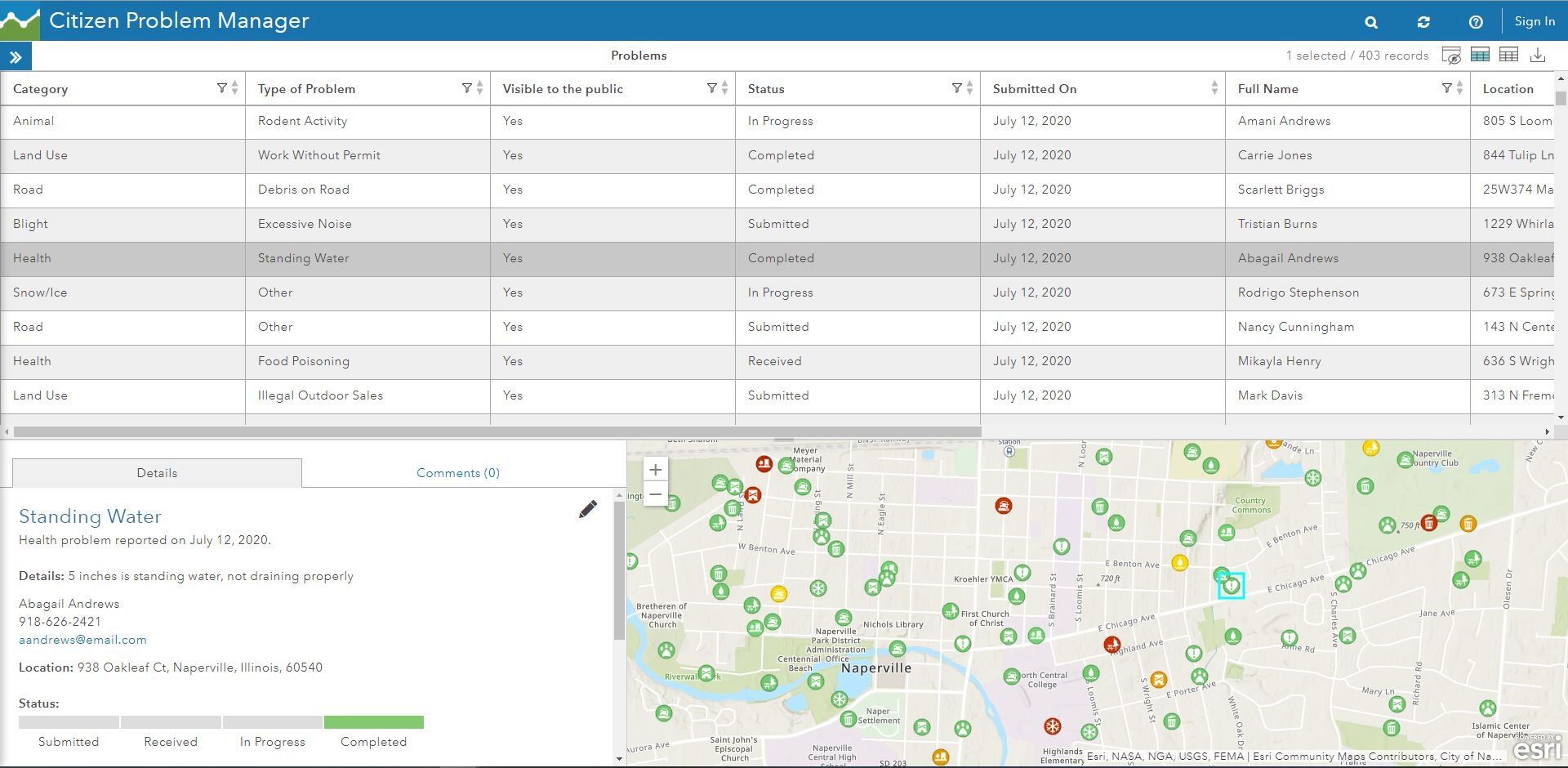Switch to the Comments tab
Image resolution: width=1568 pixels, height=768 pixels.
tap(457, 472)
